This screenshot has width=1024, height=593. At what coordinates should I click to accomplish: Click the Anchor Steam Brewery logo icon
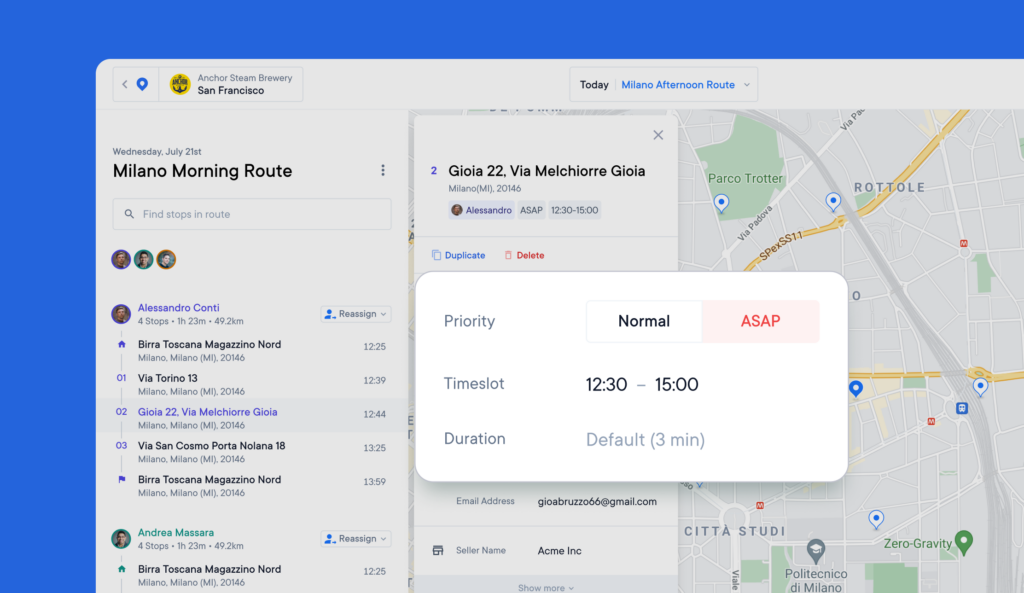pyautogui.click(x=179, y=84)
